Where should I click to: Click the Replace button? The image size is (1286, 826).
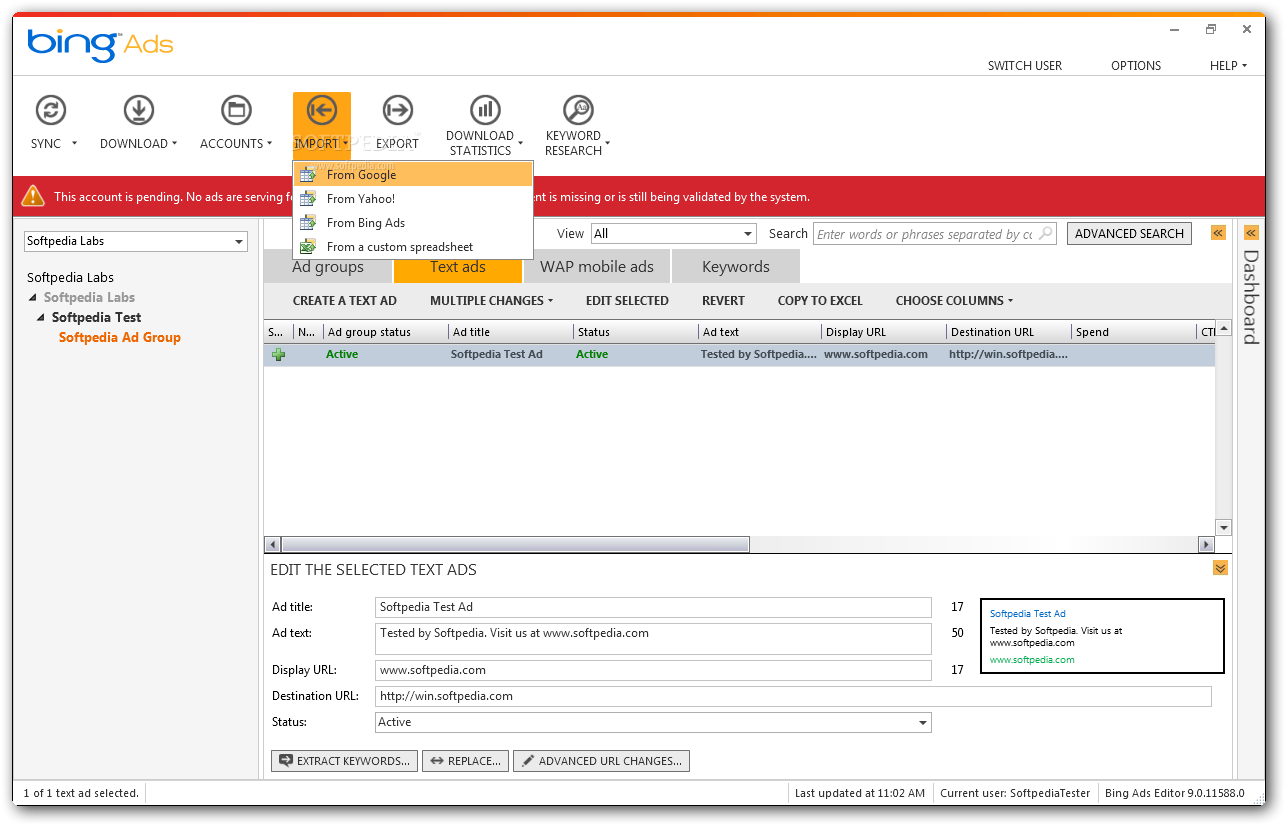pyautogui.click(x=465, y=761)
